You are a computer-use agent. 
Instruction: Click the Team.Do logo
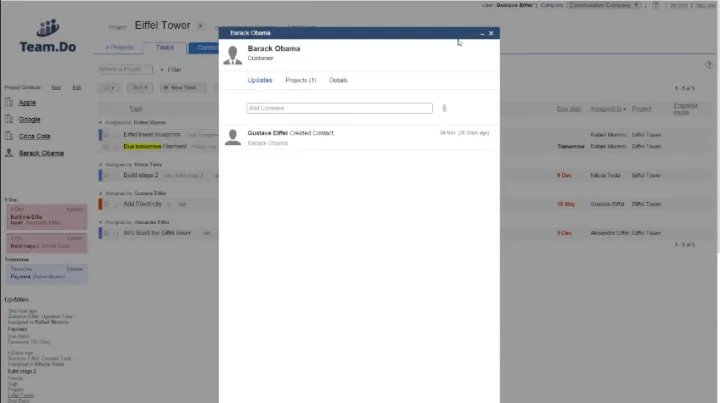point(48,36)
